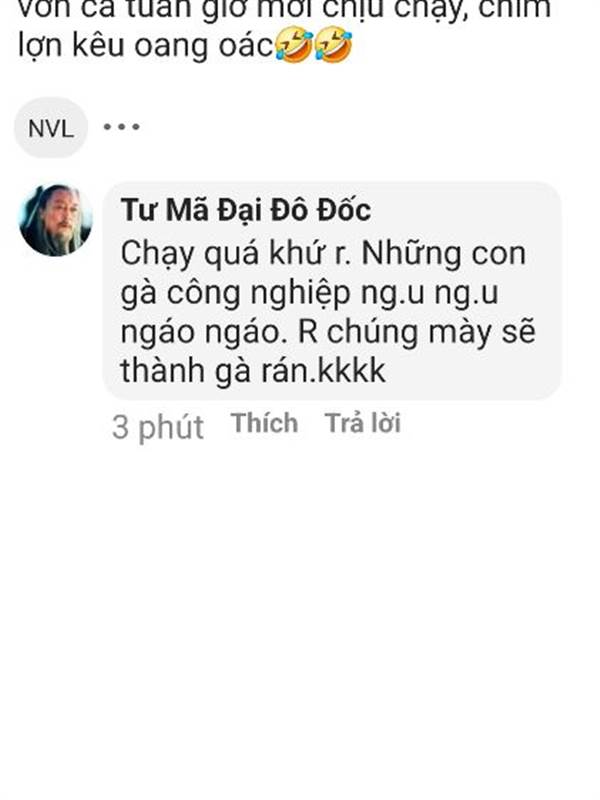Screen dimensions: 600x800
Task: Click the cut-off top line of the post
Action: [x=285, y=10]
